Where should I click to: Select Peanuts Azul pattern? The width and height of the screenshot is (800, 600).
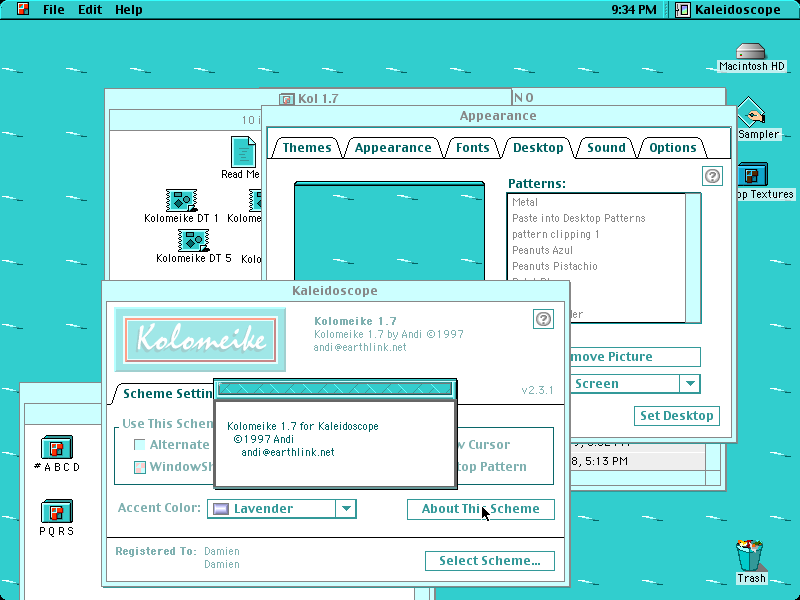(x=596, y=250)
